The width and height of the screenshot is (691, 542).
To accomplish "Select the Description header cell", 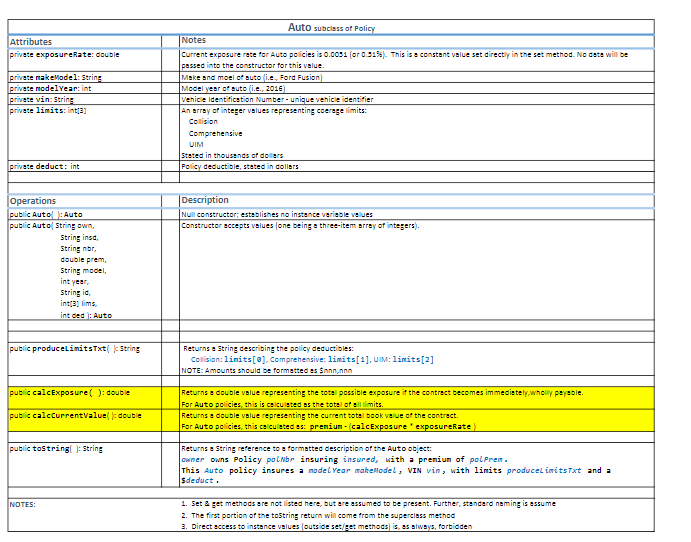I will (x=417, y=200).
